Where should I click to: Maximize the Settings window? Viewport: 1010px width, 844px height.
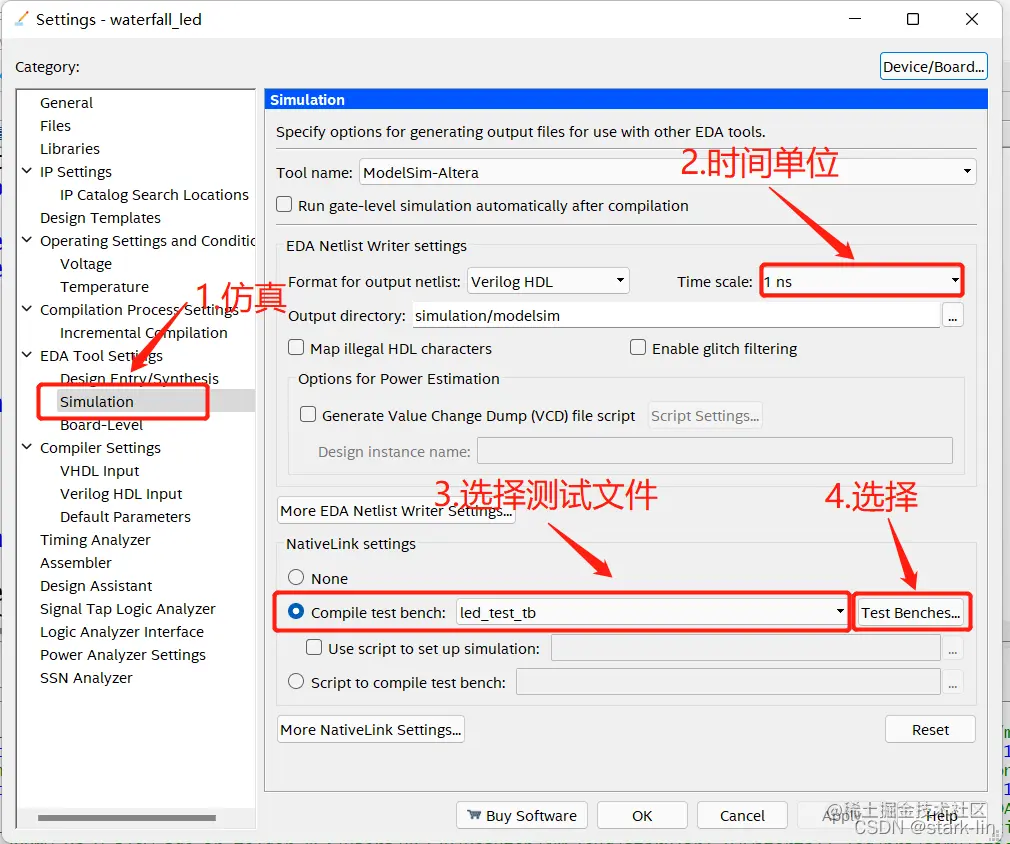click(x=913, y=19)
